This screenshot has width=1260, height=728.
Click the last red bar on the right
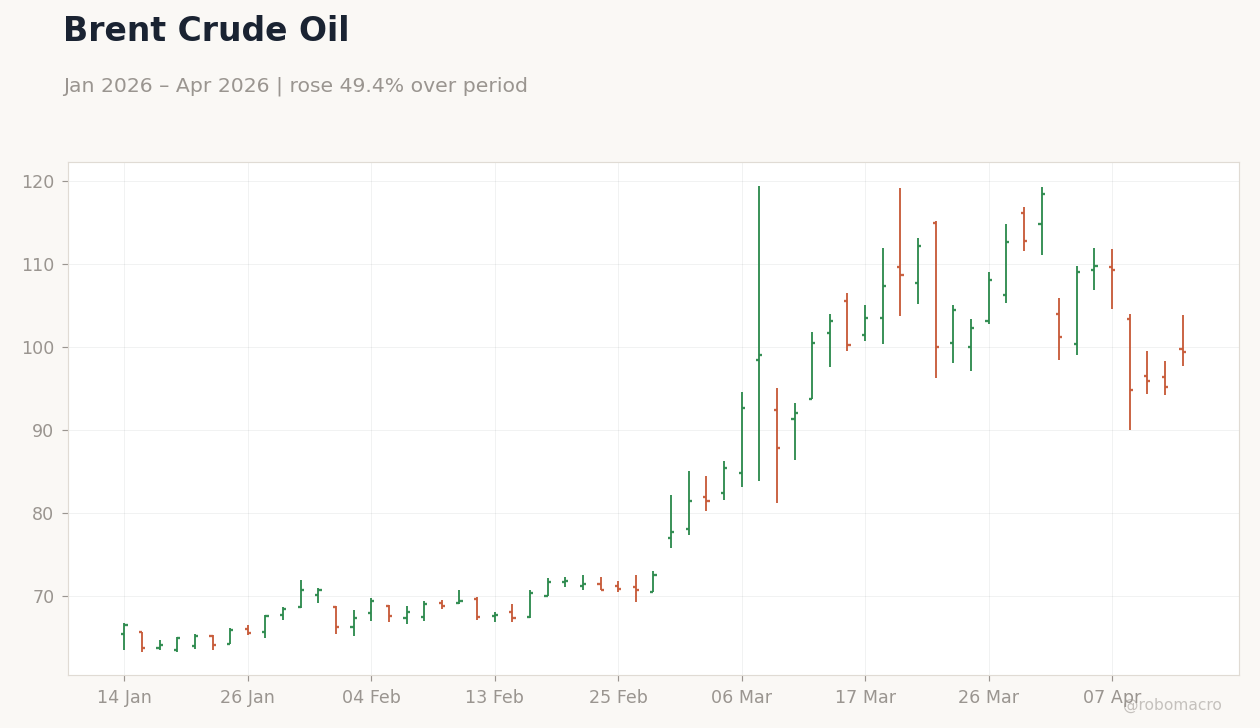click(x=1182, y=341)
